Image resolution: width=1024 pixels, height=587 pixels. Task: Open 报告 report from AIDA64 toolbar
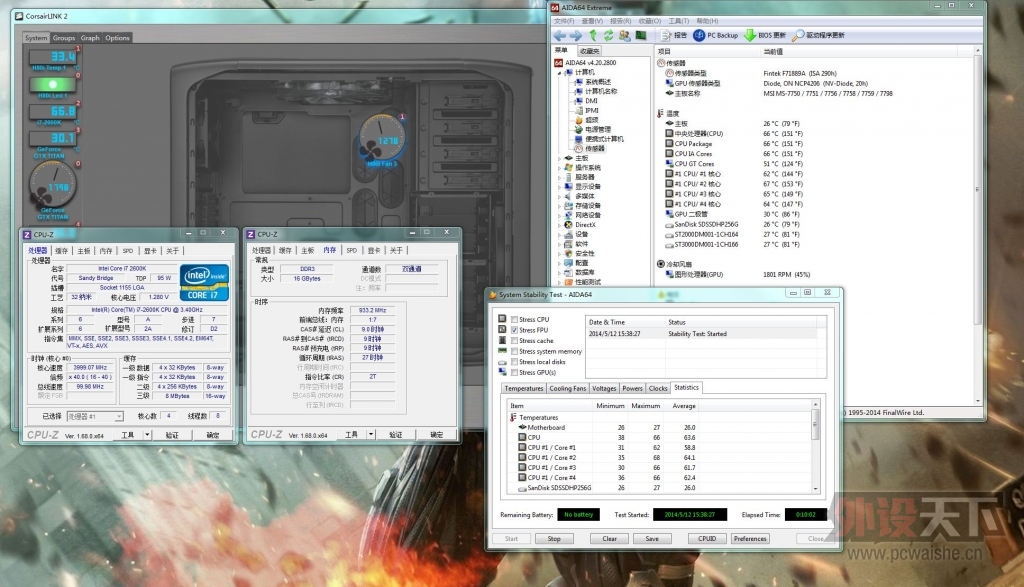(673, 35)
